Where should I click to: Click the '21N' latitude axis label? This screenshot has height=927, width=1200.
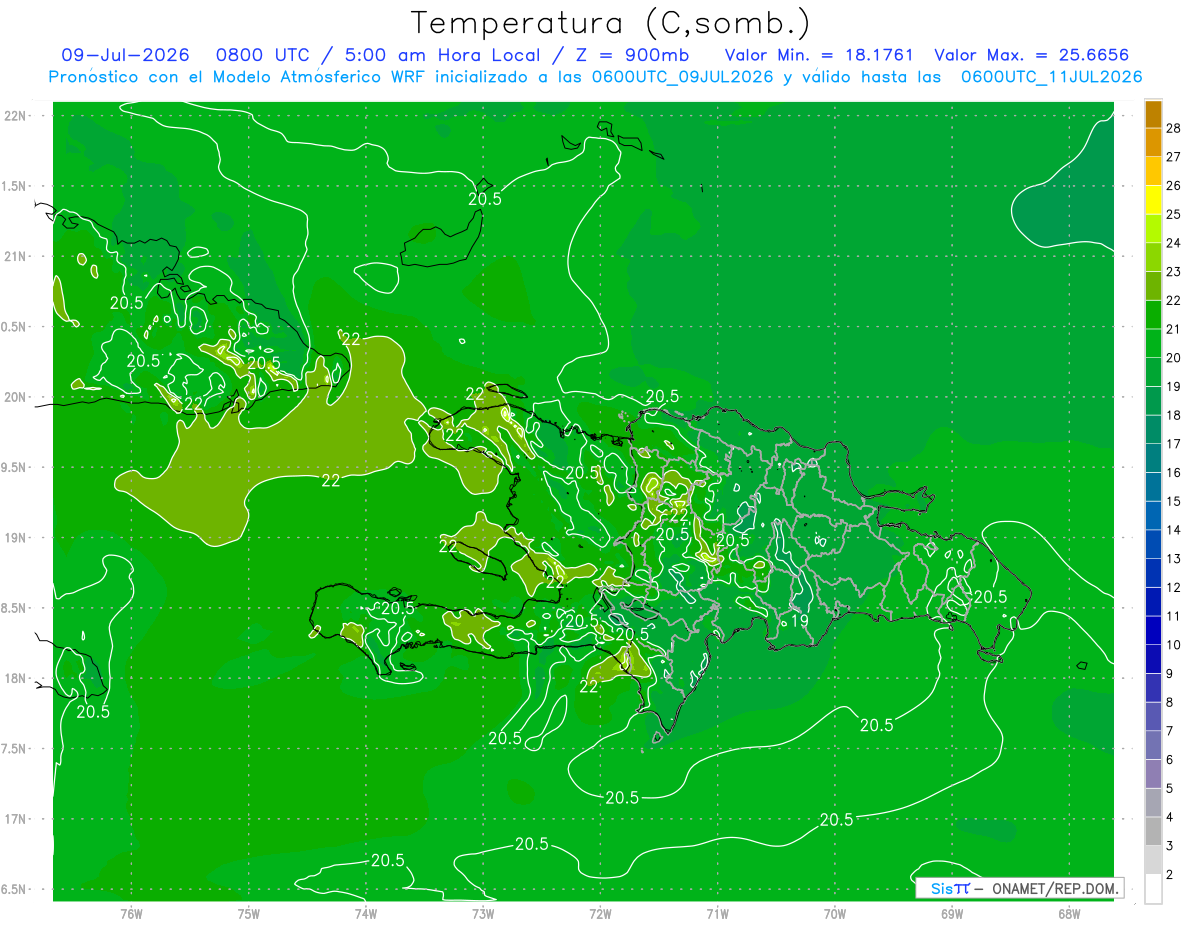pyautogui.click(x=16, y=256)
